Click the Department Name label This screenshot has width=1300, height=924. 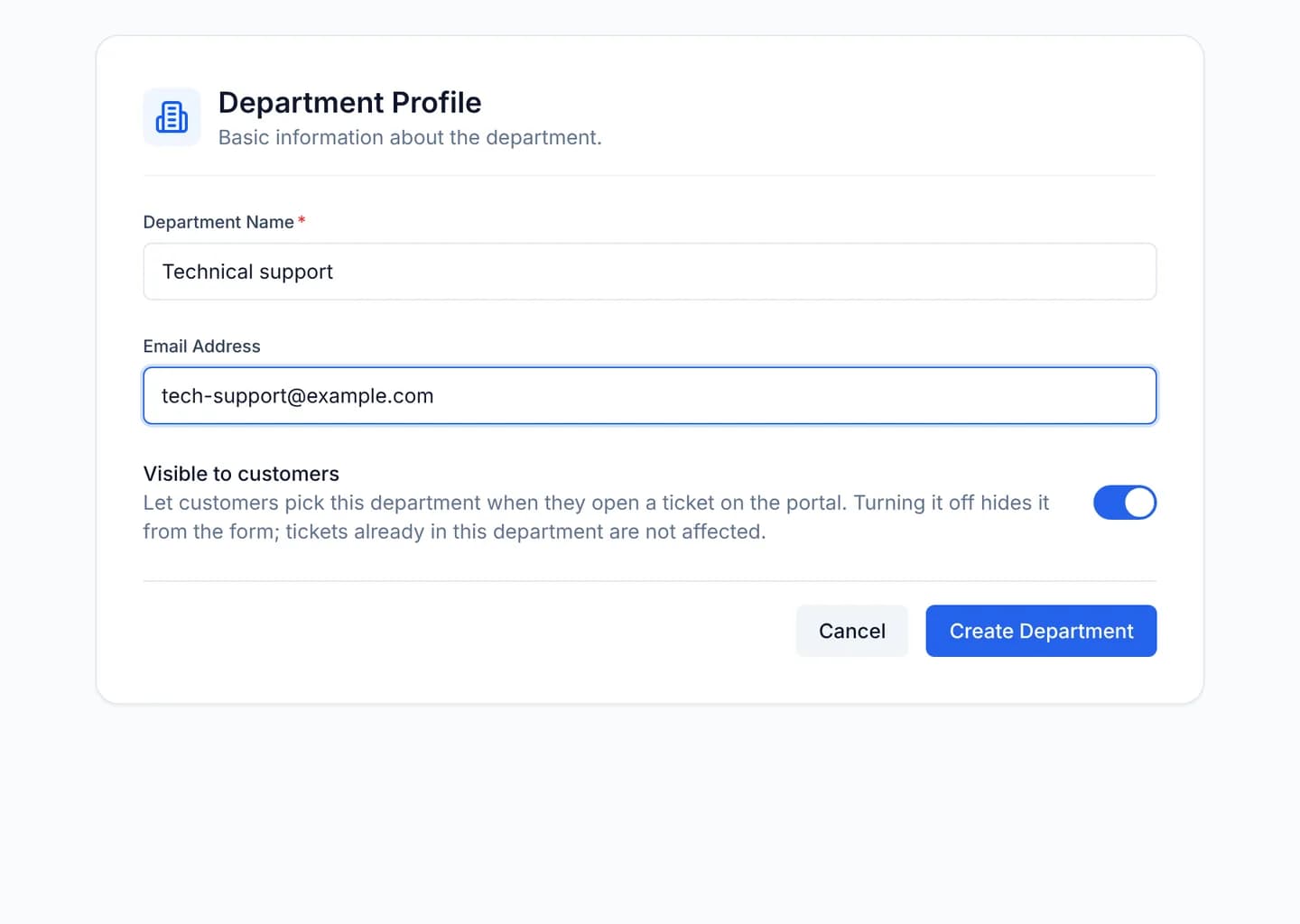coord(218,222)
